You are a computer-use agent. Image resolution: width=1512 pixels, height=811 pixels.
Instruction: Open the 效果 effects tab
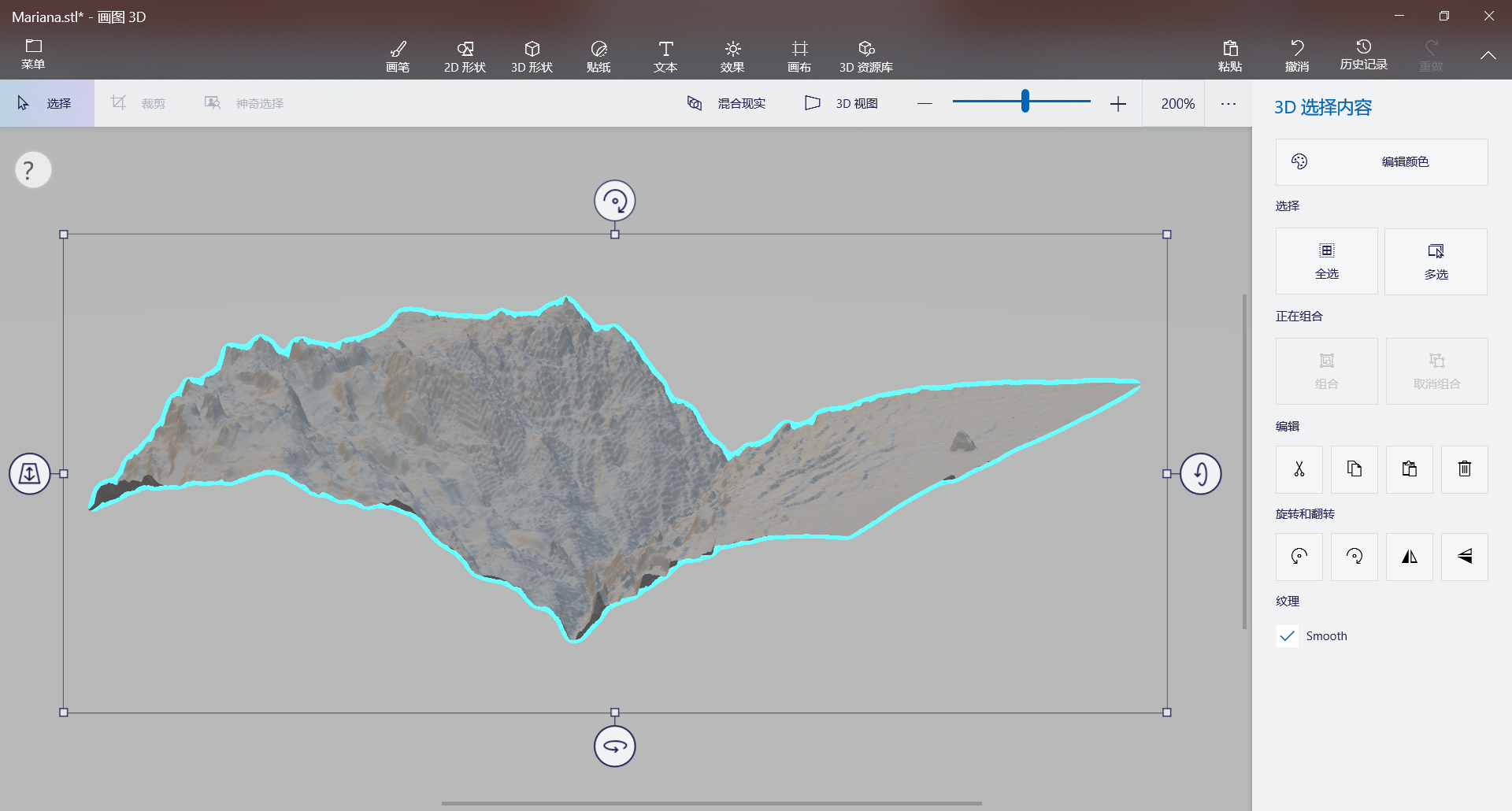pyautogui.click(x=732, y=56)
